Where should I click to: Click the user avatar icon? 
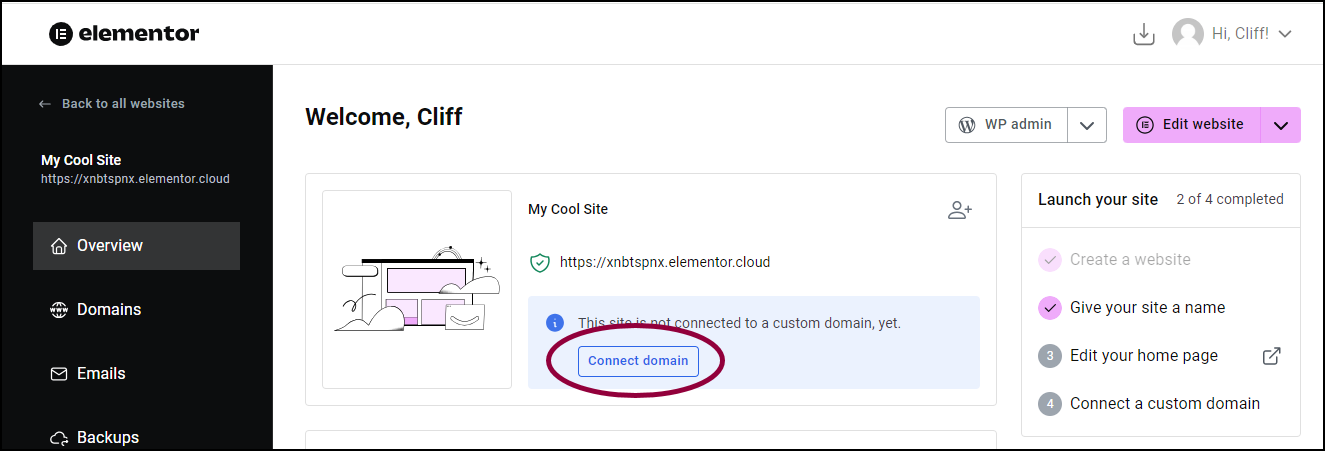coord(1188,34)
